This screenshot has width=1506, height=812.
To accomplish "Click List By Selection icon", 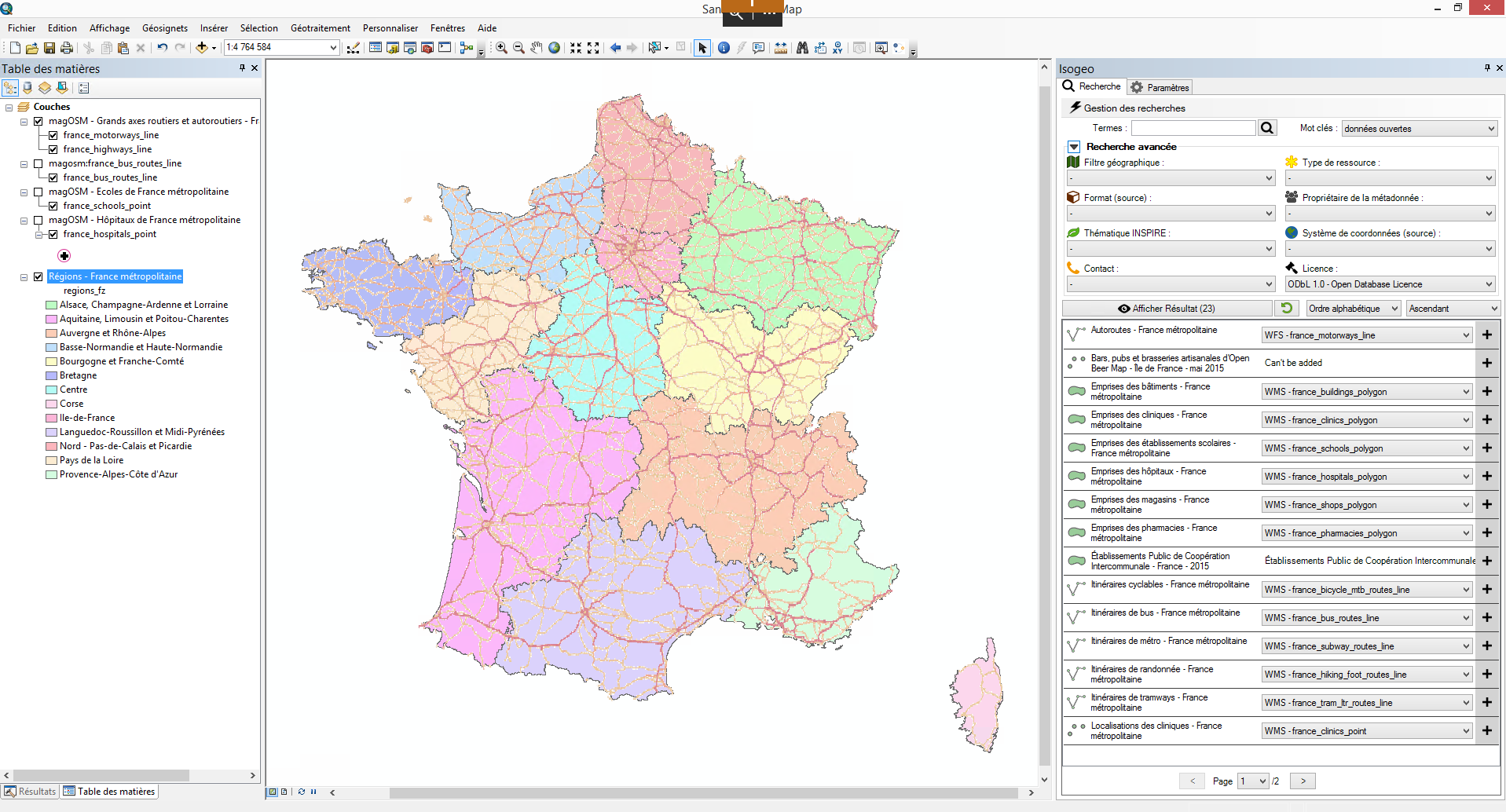I will coord(62,88).
